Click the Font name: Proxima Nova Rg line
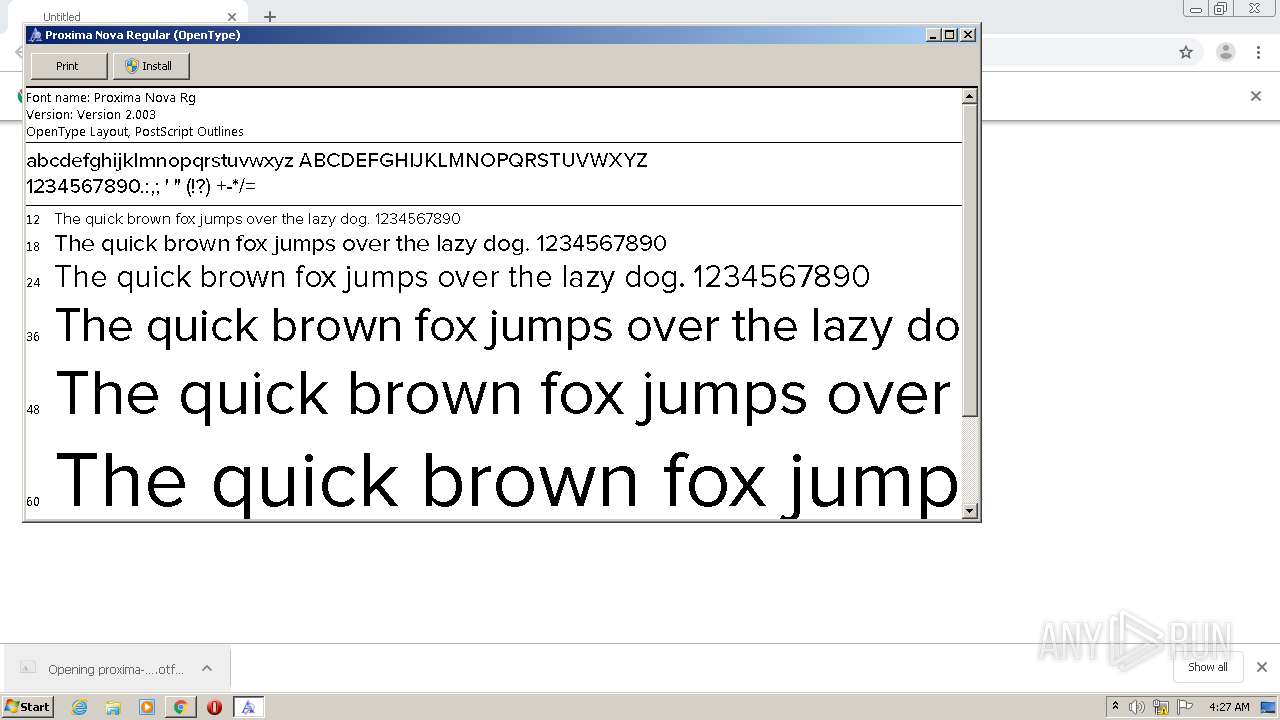This screenshot has height=720, width=1280. 111,98
